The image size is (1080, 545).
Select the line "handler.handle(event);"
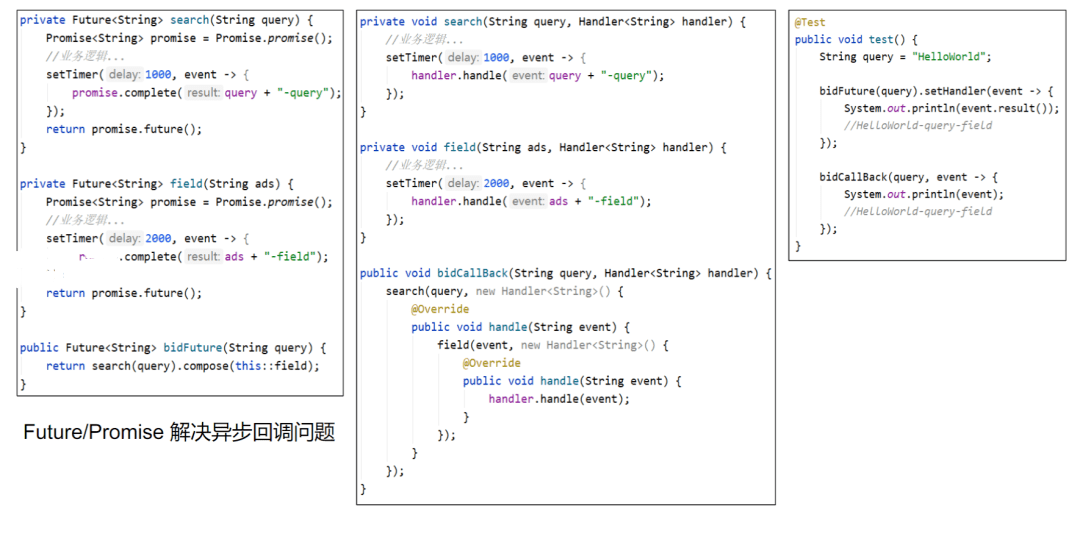[559, 398]
